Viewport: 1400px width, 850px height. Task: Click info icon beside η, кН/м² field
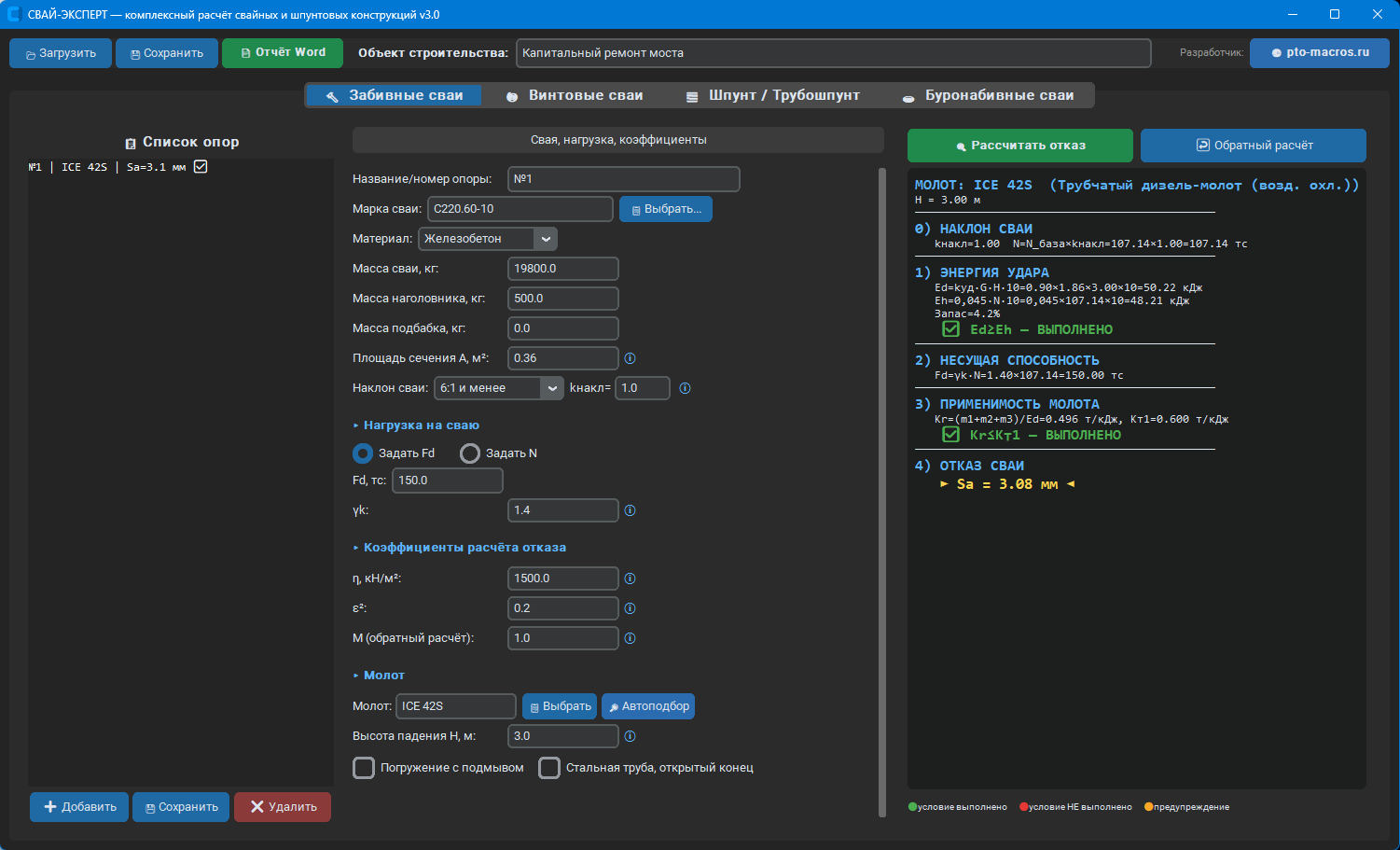[630, 578]
